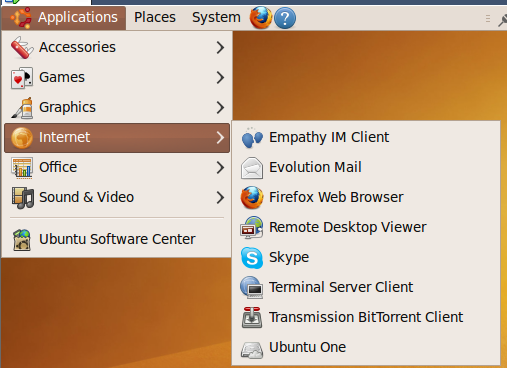
Task: Click the Firefox Web Browser submenu icon
Action: [252, 198]
